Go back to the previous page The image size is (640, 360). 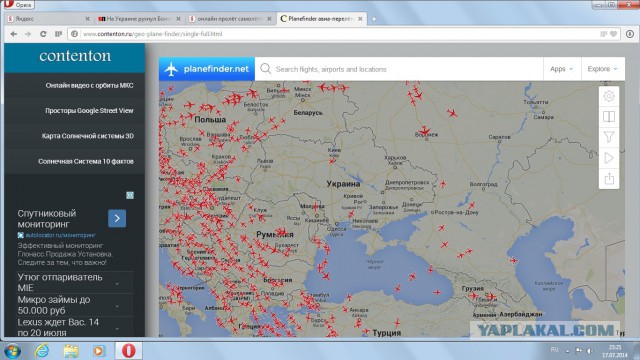(x=14, y=34)
